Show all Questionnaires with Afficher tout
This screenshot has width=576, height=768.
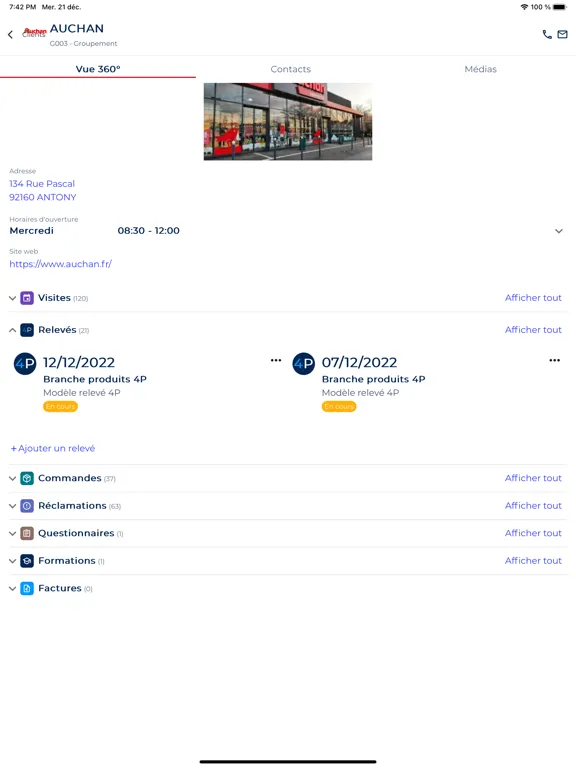click(533, 533)
